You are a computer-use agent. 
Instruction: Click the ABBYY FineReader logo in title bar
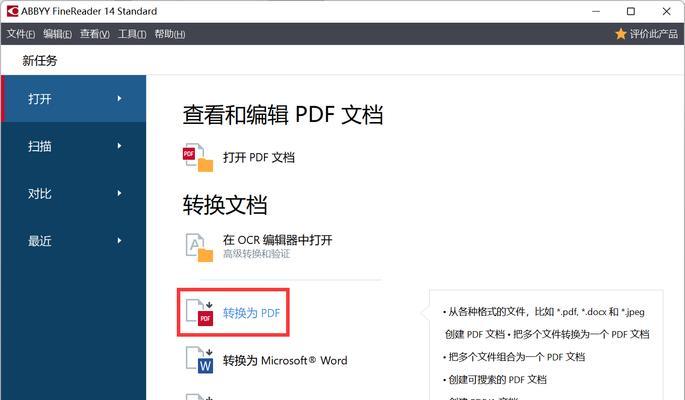tap(12, 11)
